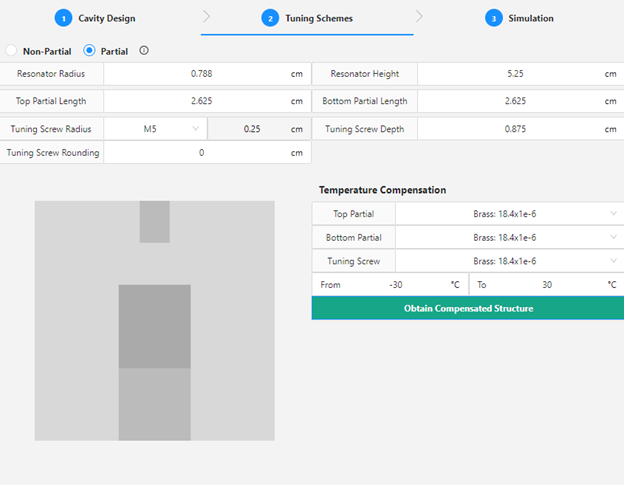Click the Top Partial compensation label

pyautogui.click(x=353, y=214)
